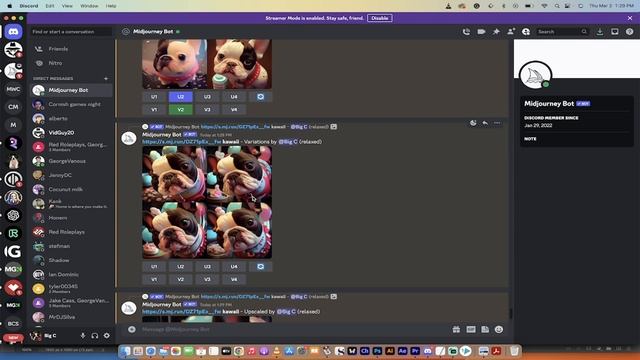Click Find or start a conversation box

point(71,32)
